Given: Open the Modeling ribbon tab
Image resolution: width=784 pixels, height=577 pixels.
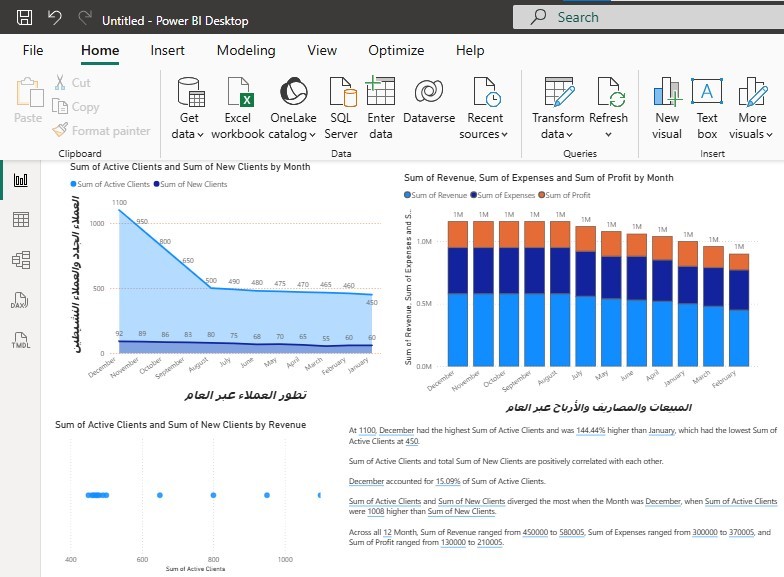Looking at the screenshot, I should click(x=246, y=50).
